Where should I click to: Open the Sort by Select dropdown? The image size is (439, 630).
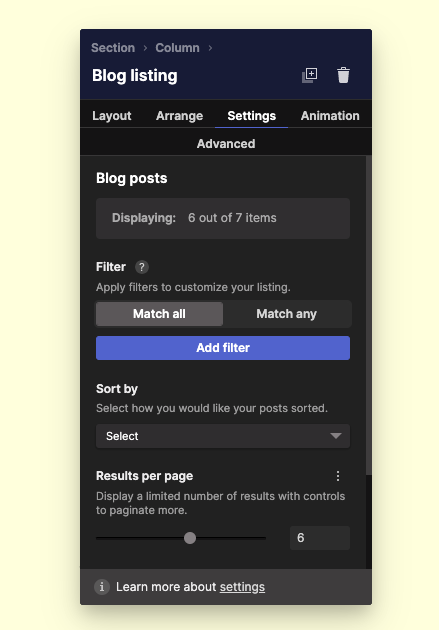tap(223, 436)
